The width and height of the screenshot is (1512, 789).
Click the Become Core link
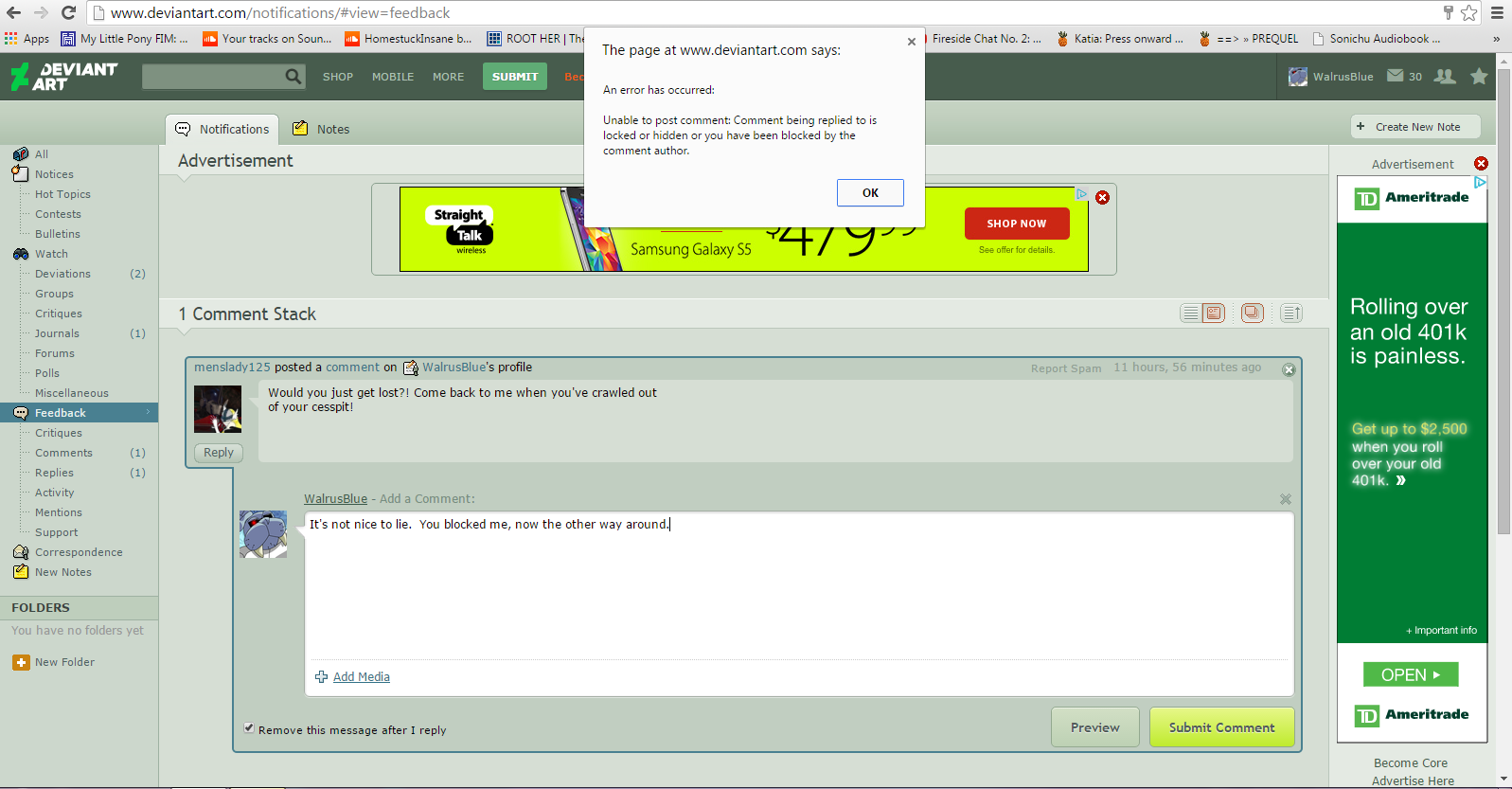[1411, 762]
